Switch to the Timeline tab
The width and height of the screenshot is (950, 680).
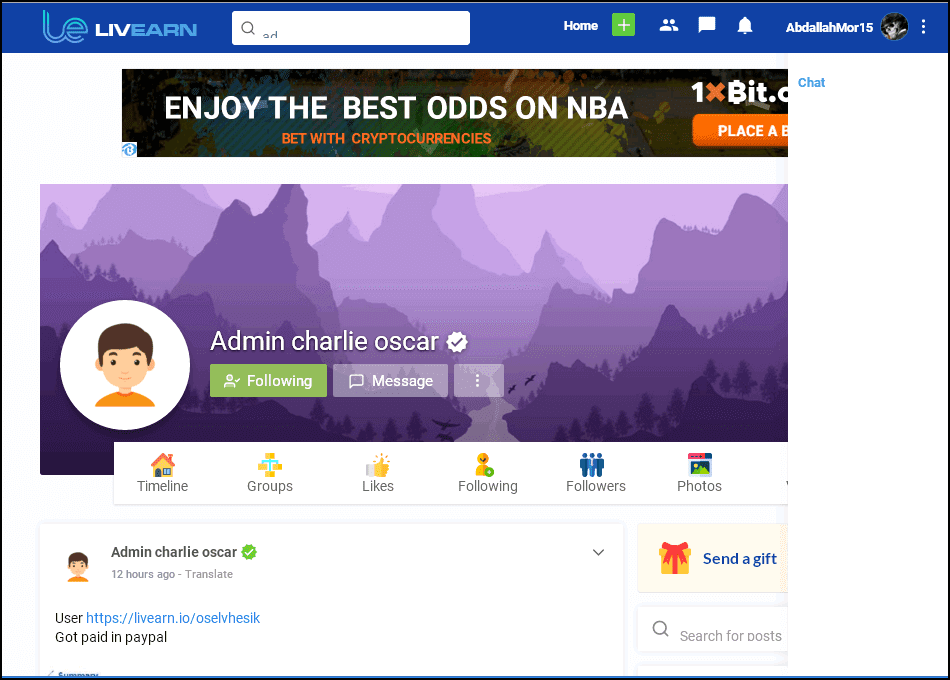tap(162, 473)
